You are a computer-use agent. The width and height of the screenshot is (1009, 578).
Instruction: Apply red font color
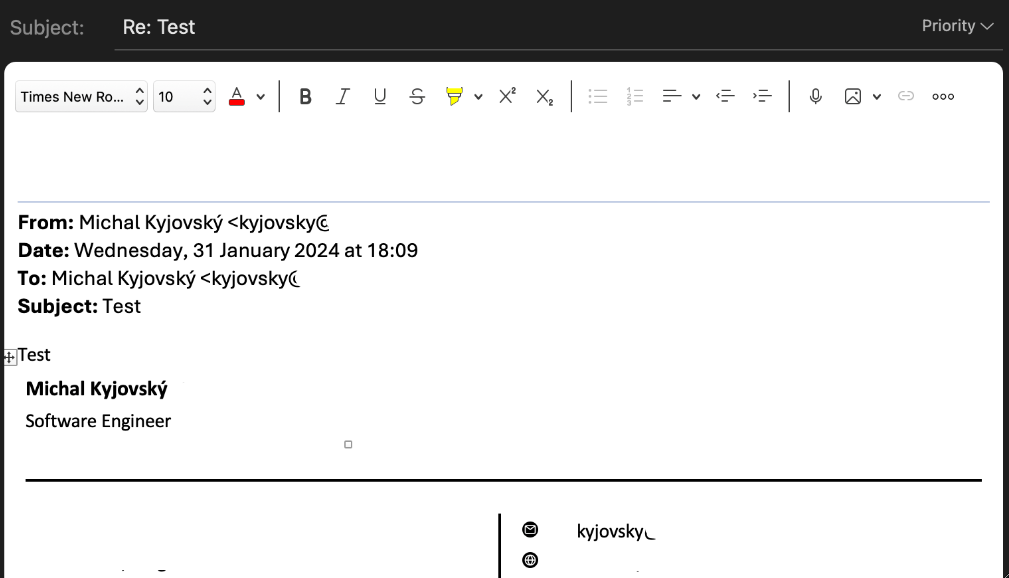pyautogui.click(x=237, y=97)
